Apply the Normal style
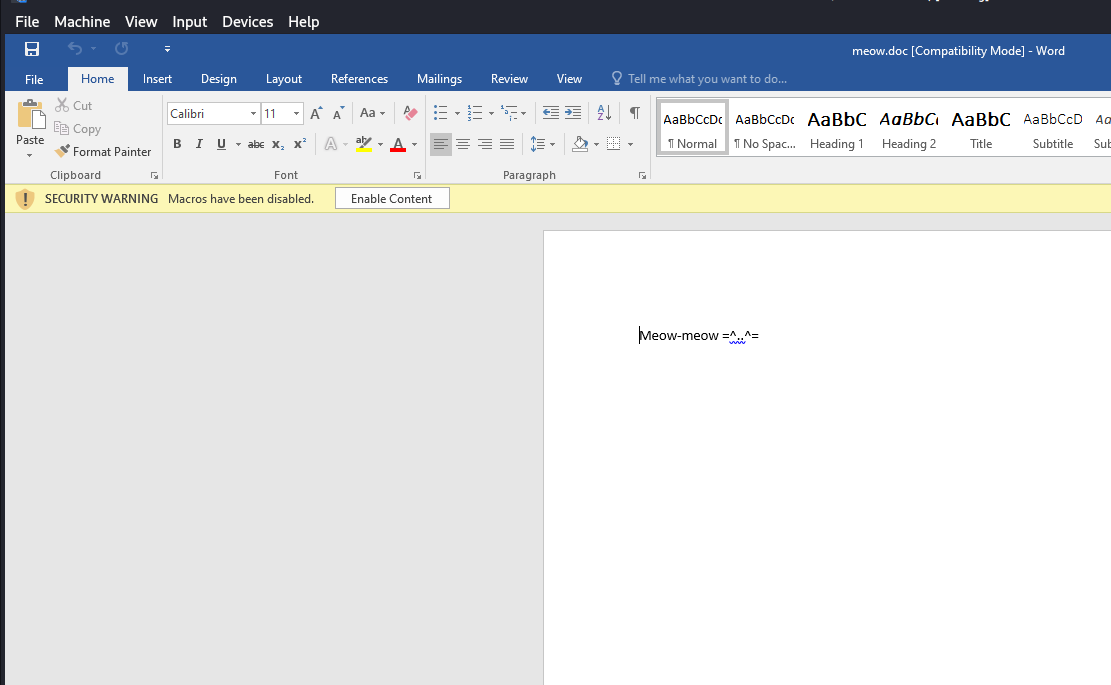Viewport: 1111px width, 685px height. pos(693,128)
